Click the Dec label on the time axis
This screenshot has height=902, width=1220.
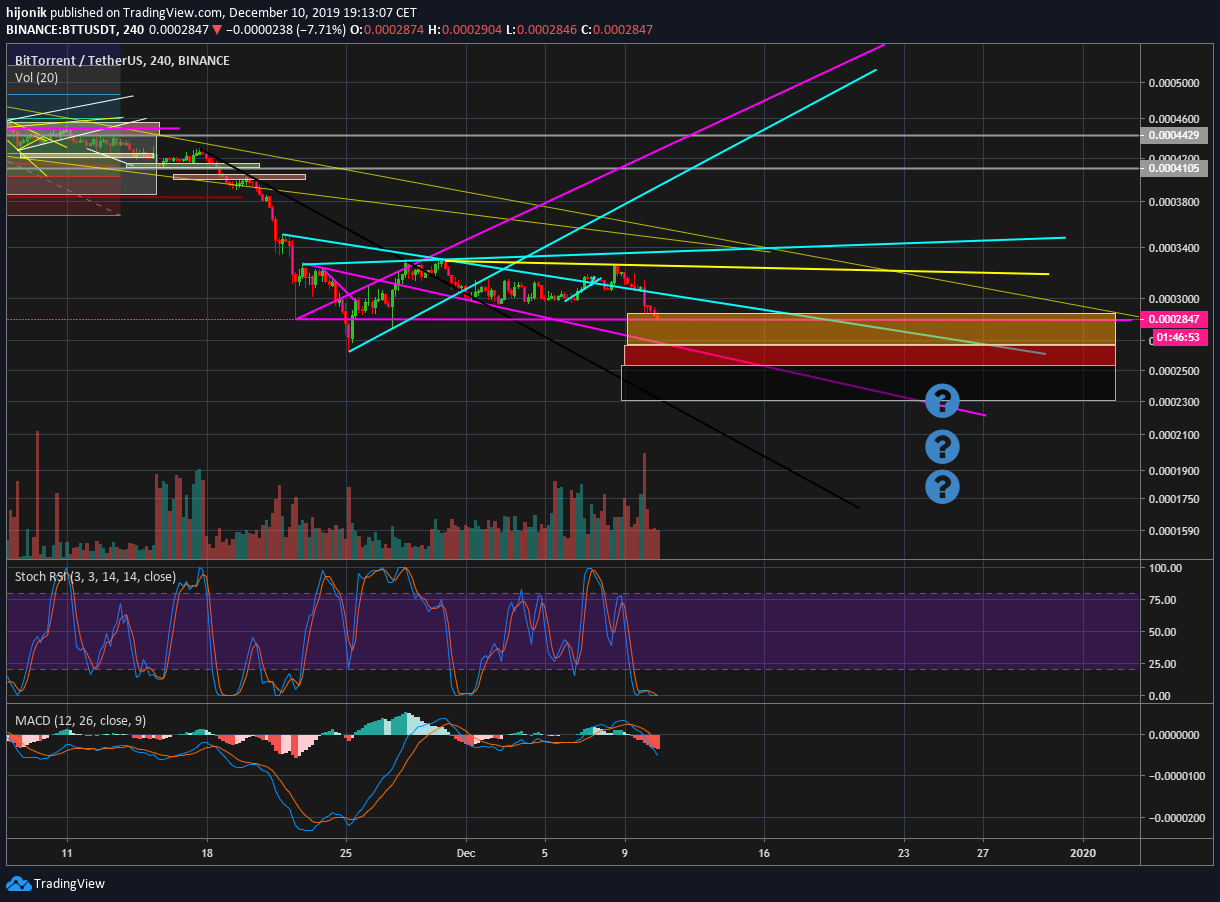466,854
